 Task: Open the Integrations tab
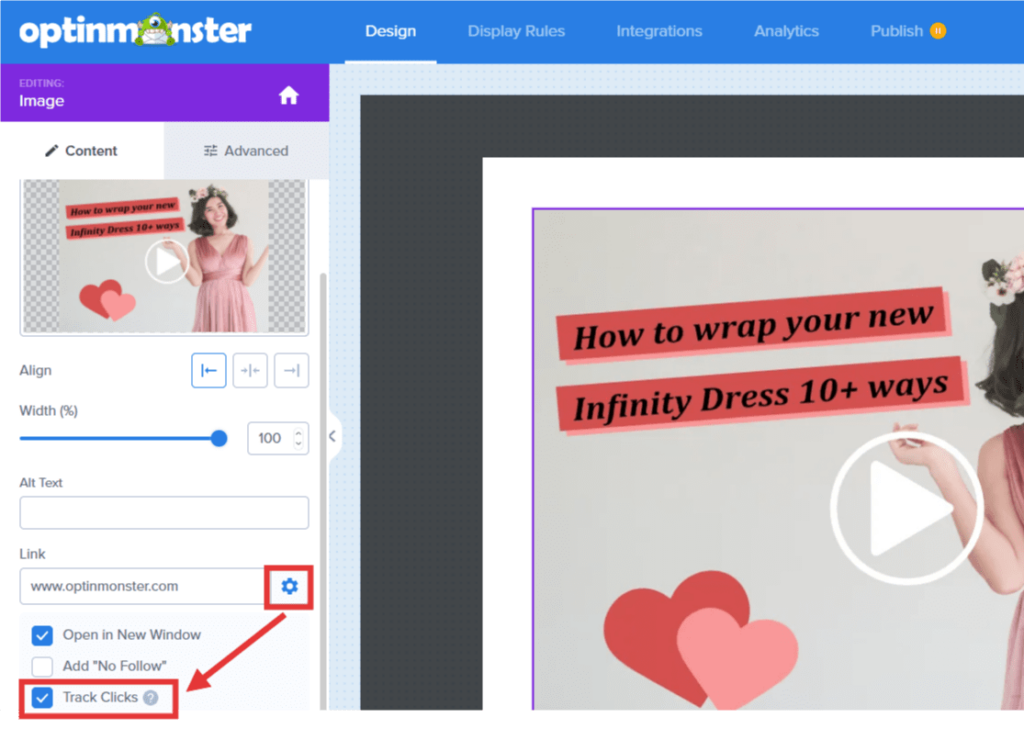click(x=659, y=31)
